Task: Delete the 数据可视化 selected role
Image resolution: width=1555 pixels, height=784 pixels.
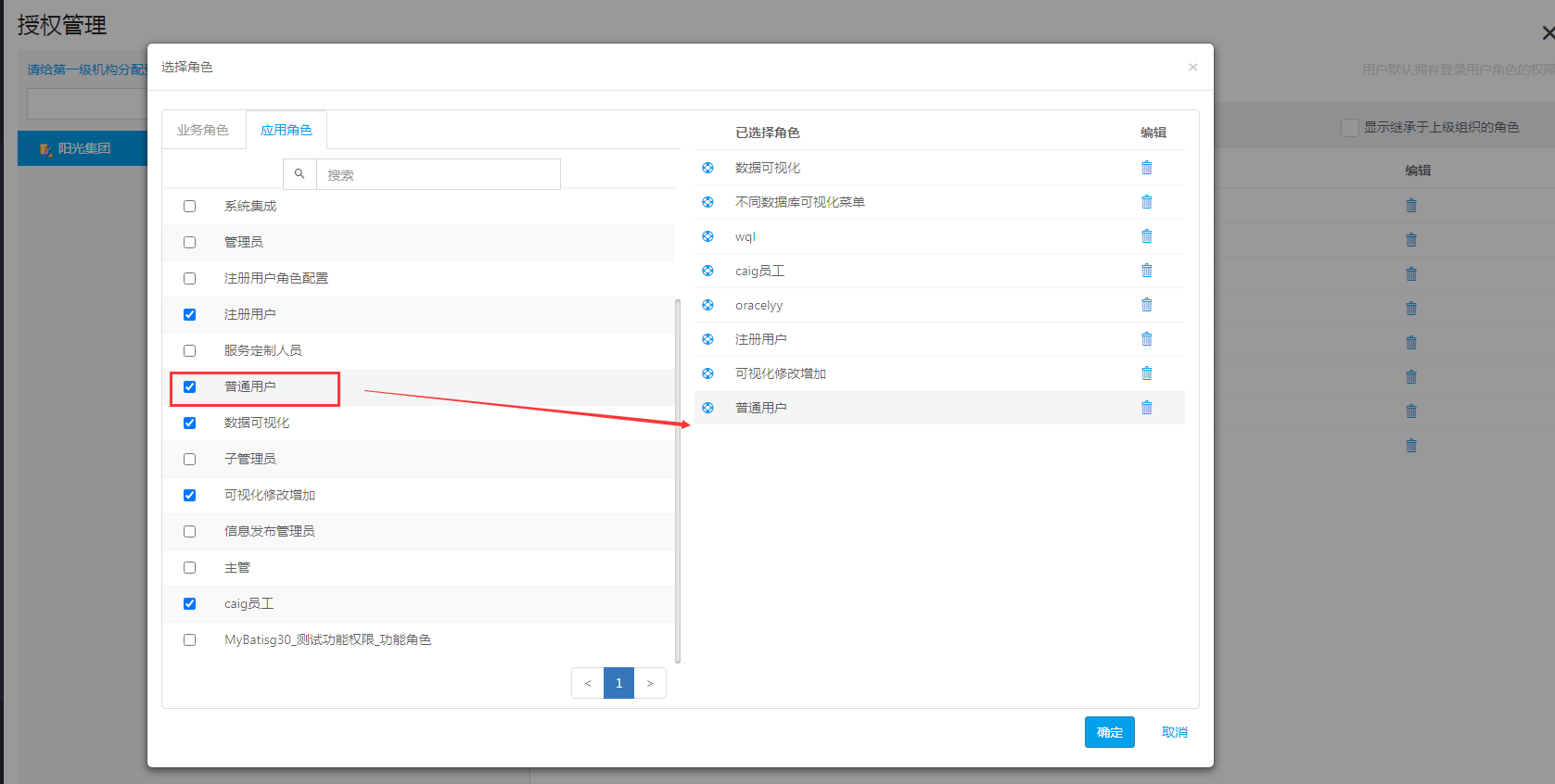Action: pyautogui.click(x=1146, y=168)
